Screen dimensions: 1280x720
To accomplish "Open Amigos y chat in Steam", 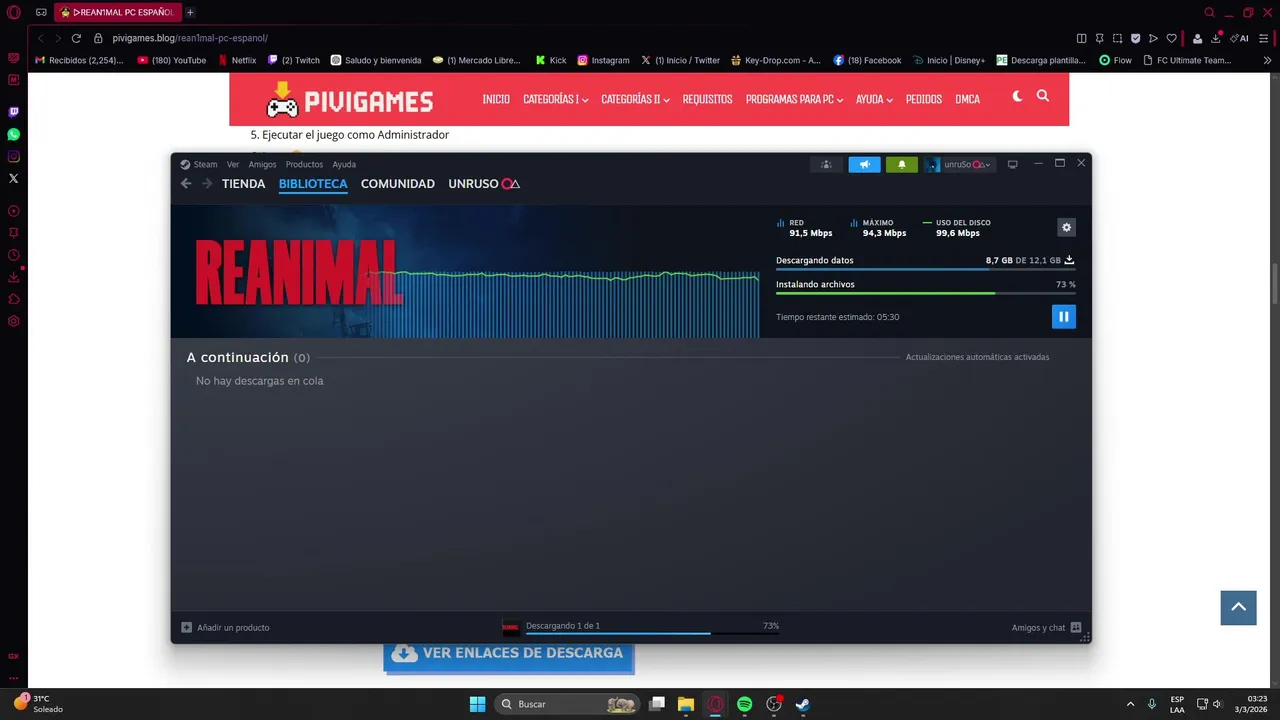I will tap(1046, 627).
